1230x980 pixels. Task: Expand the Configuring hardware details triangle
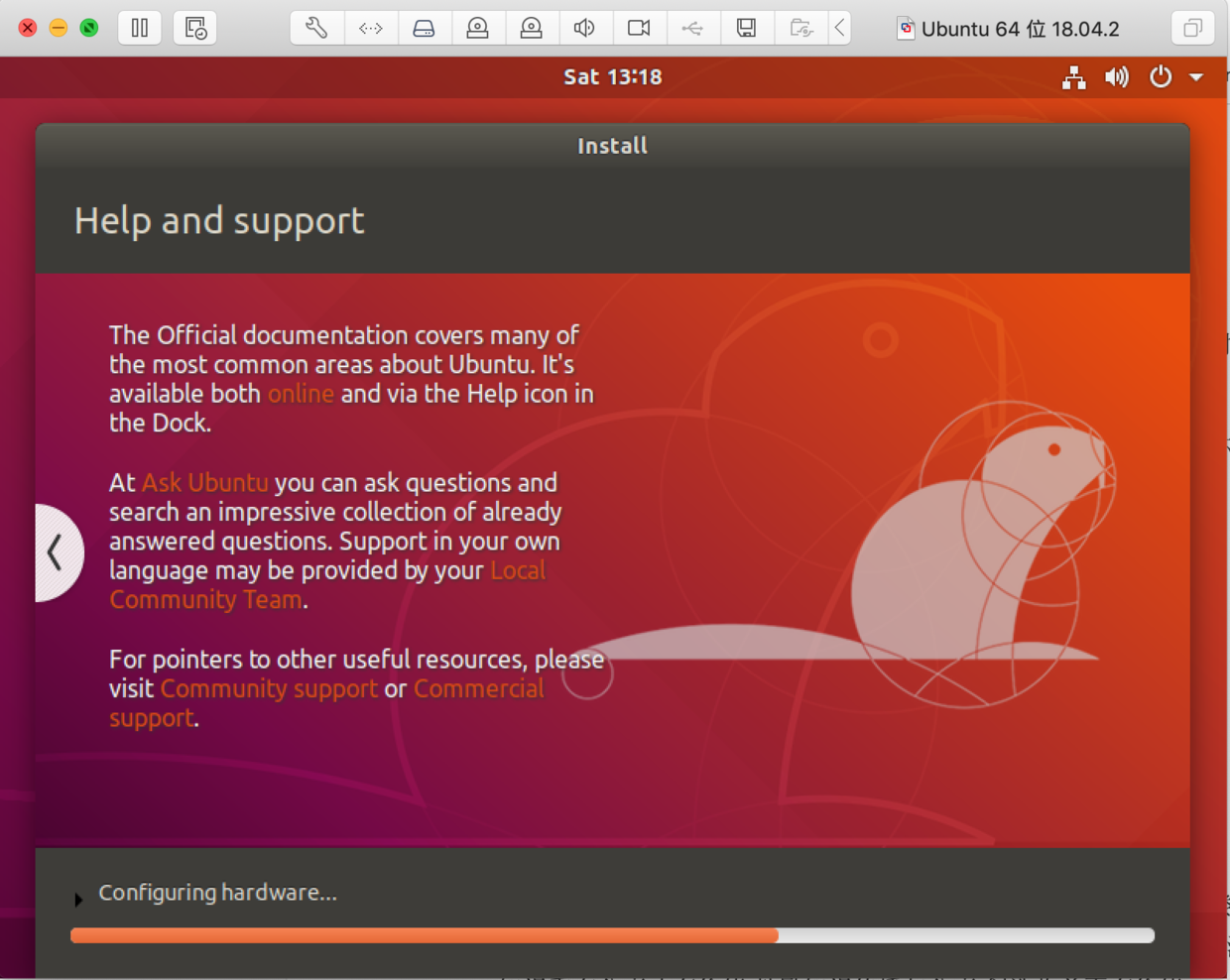tap(79, 900)
